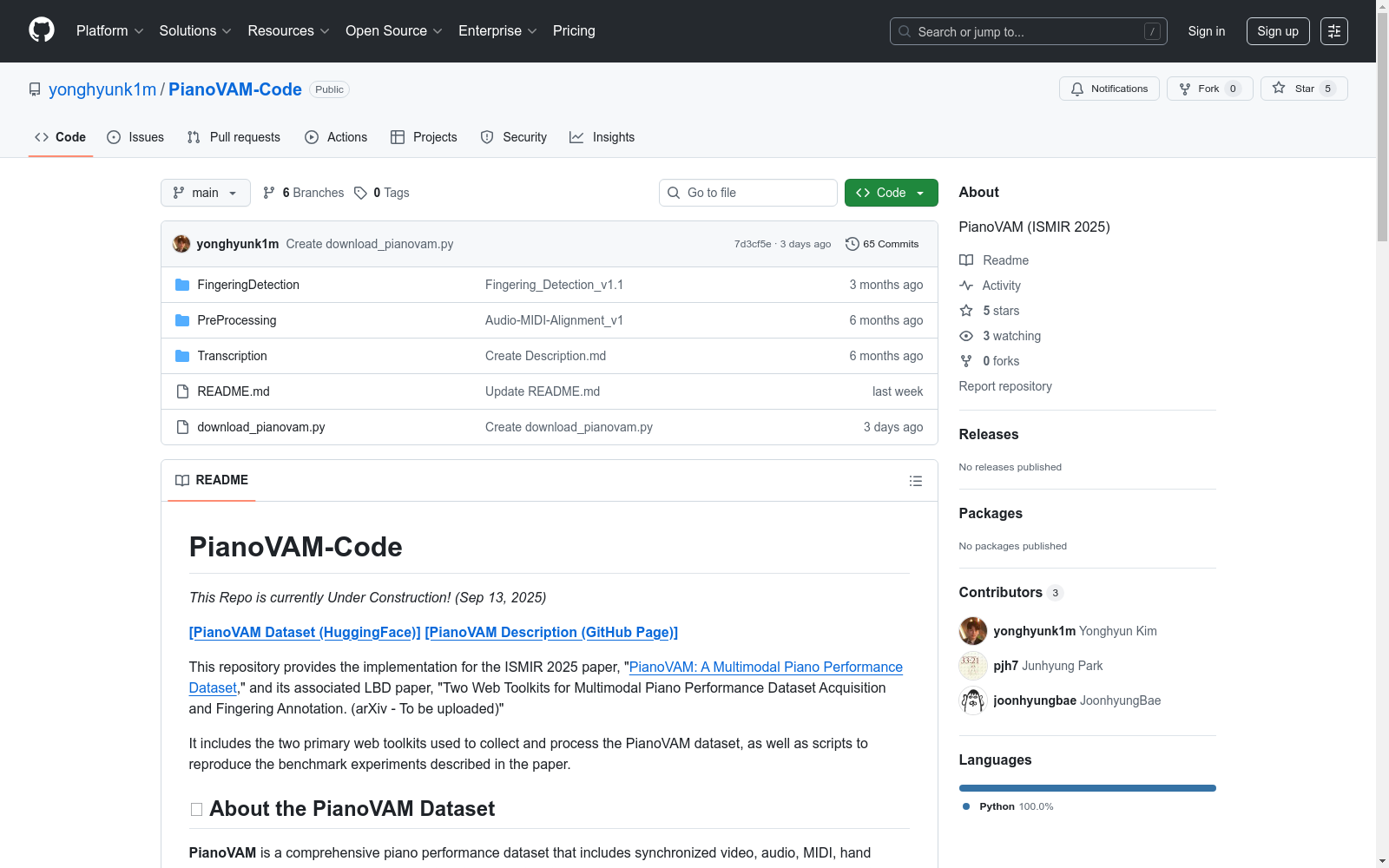Open the PreProcessing folder icon
1389x868 pixels.
pyautogui.click(x=182, y=320)
